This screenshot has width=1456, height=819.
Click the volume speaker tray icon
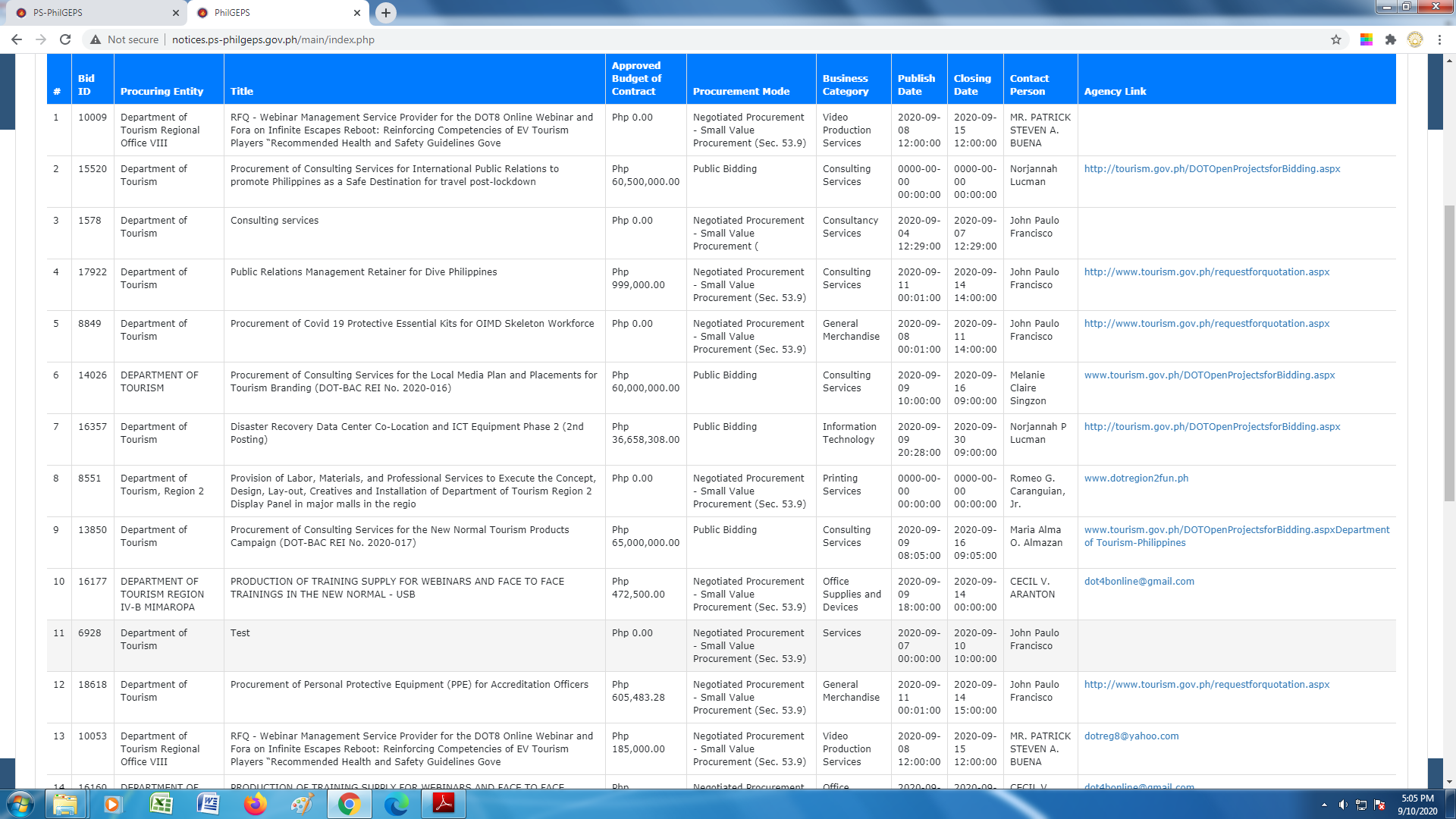point(1343,805)
